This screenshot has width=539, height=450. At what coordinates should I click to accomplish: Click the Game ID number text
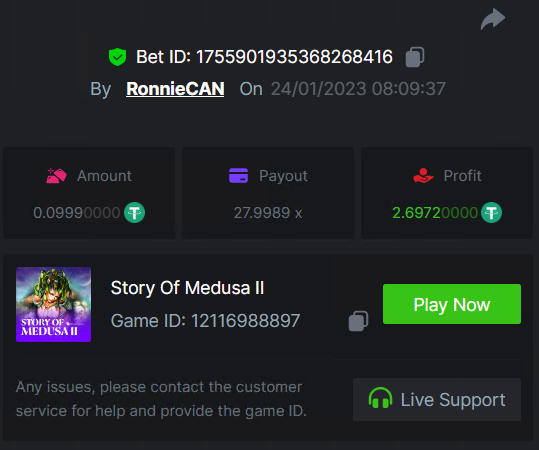(245, 321)
